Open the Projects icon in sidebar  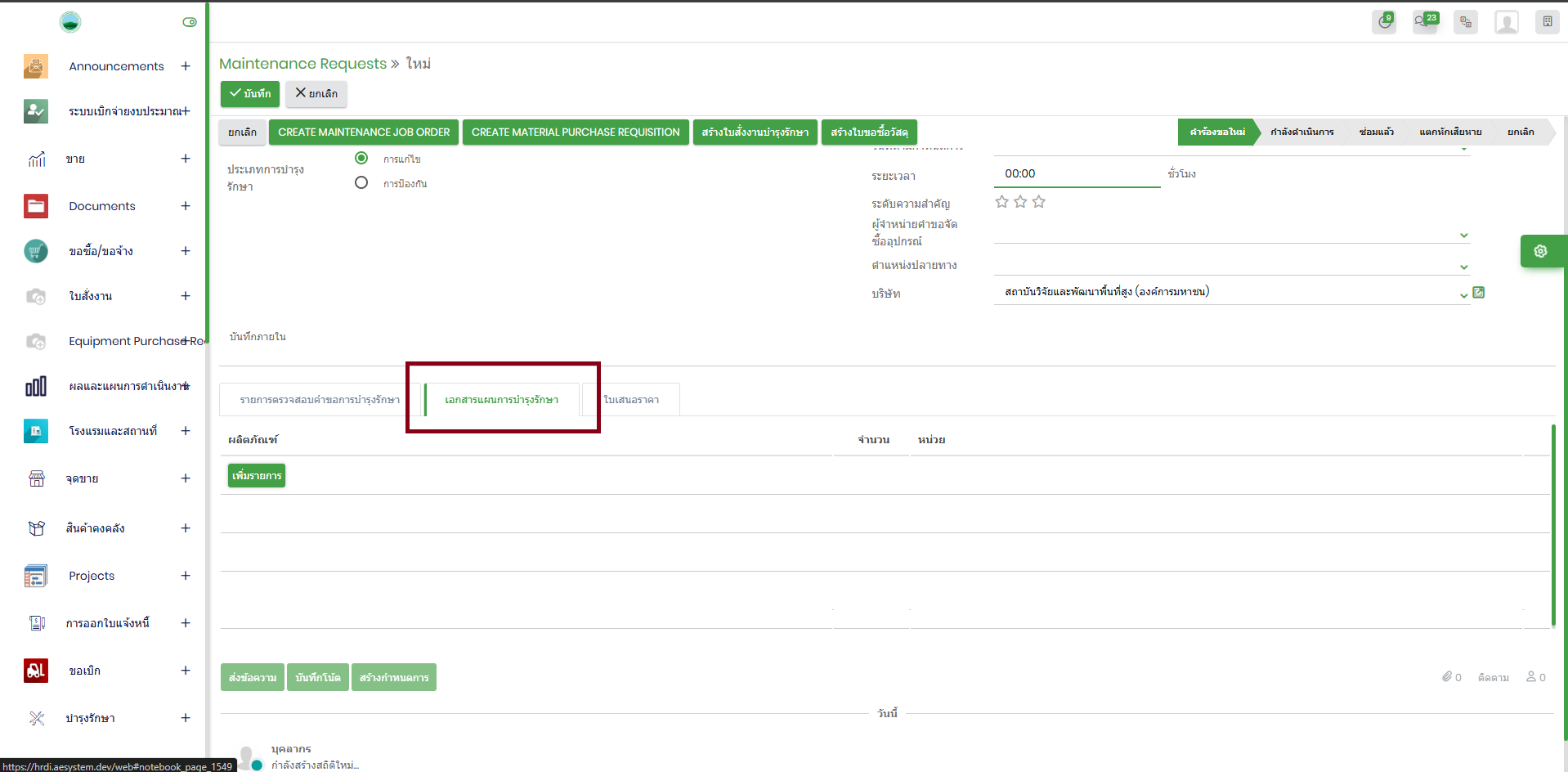[x=36, y=576]
